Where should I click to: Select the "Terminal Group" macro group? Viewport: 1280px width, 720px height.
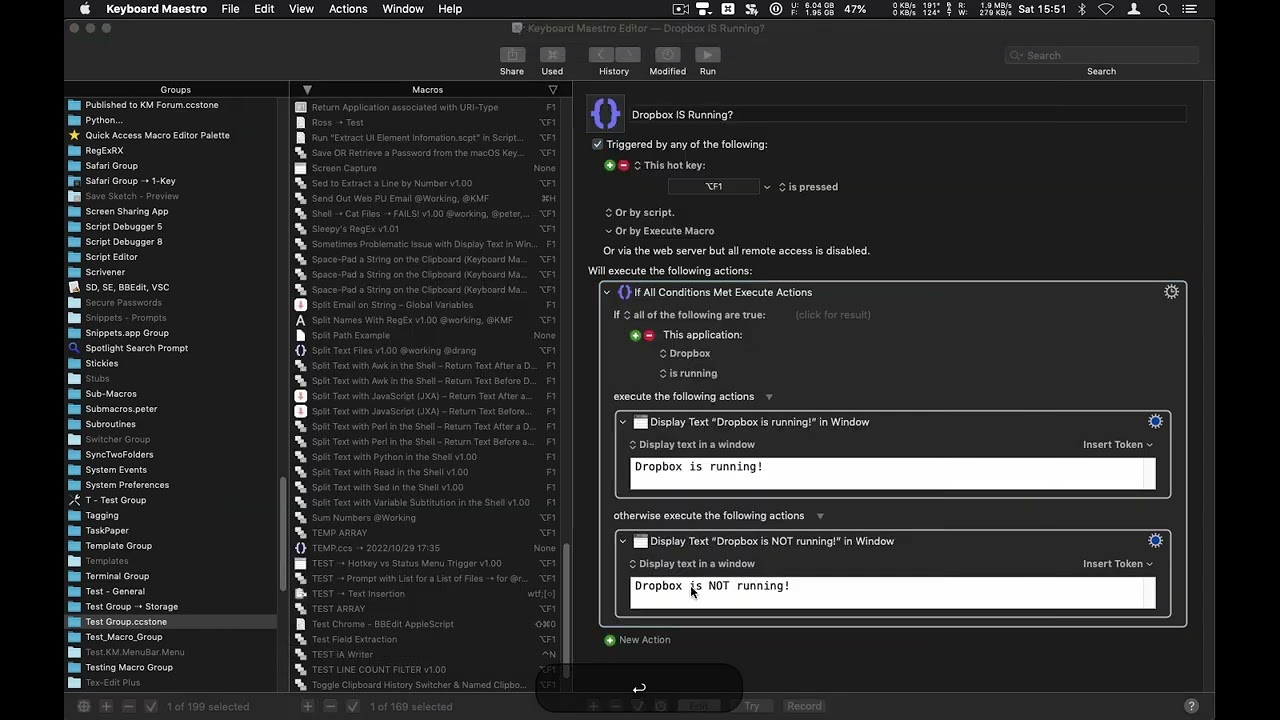pos(171,576)
